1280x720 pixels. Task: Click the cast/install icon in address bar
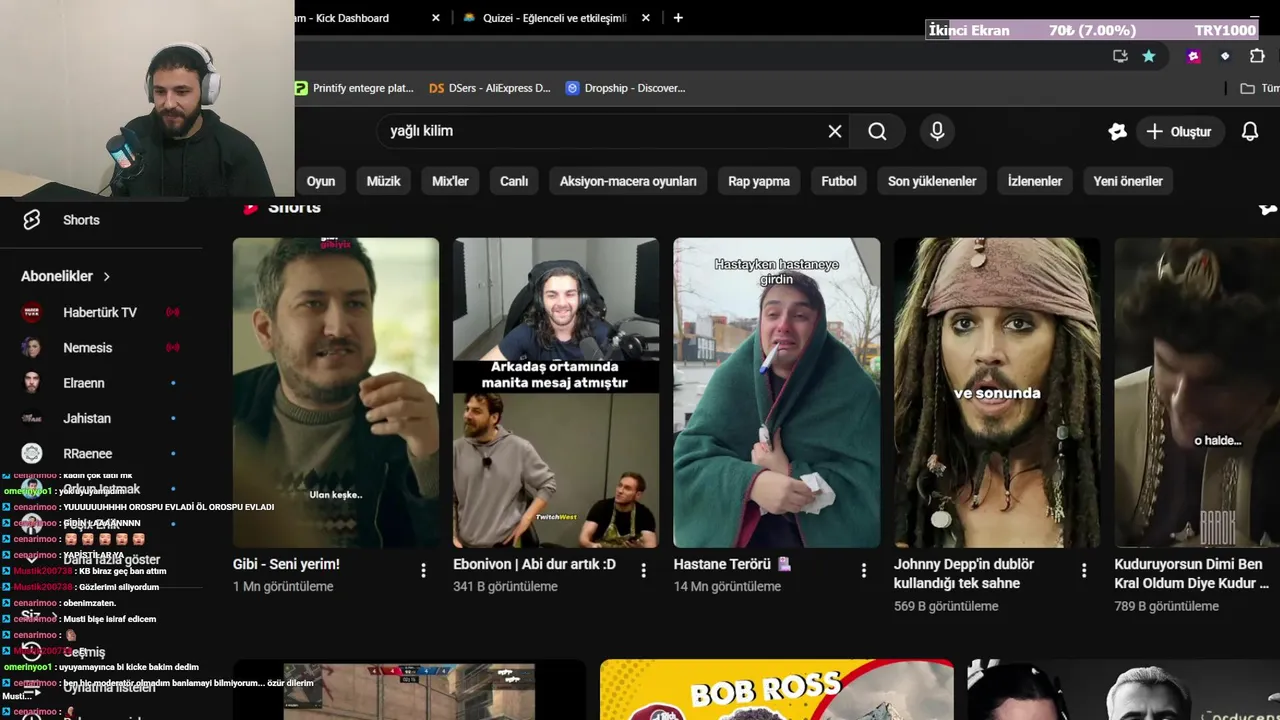pos(1120,56)
